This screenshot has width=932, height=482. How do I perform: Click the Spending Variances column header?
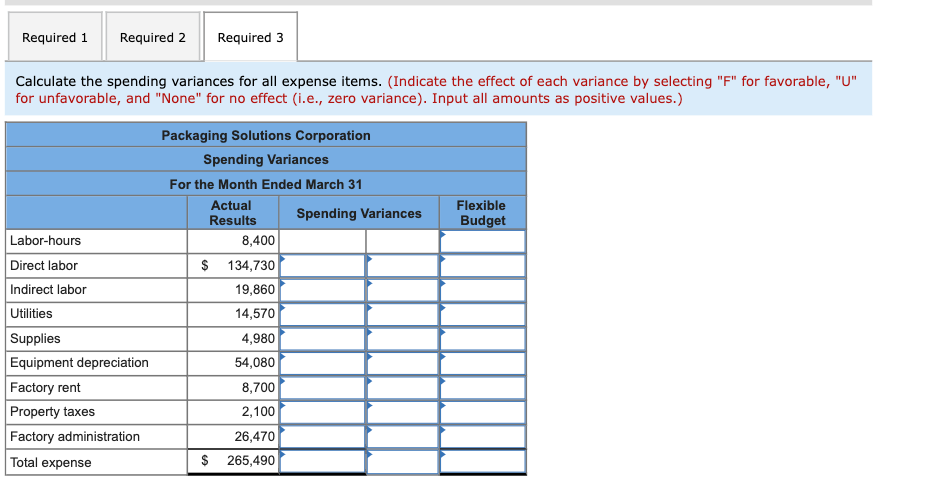coord(358,213)
